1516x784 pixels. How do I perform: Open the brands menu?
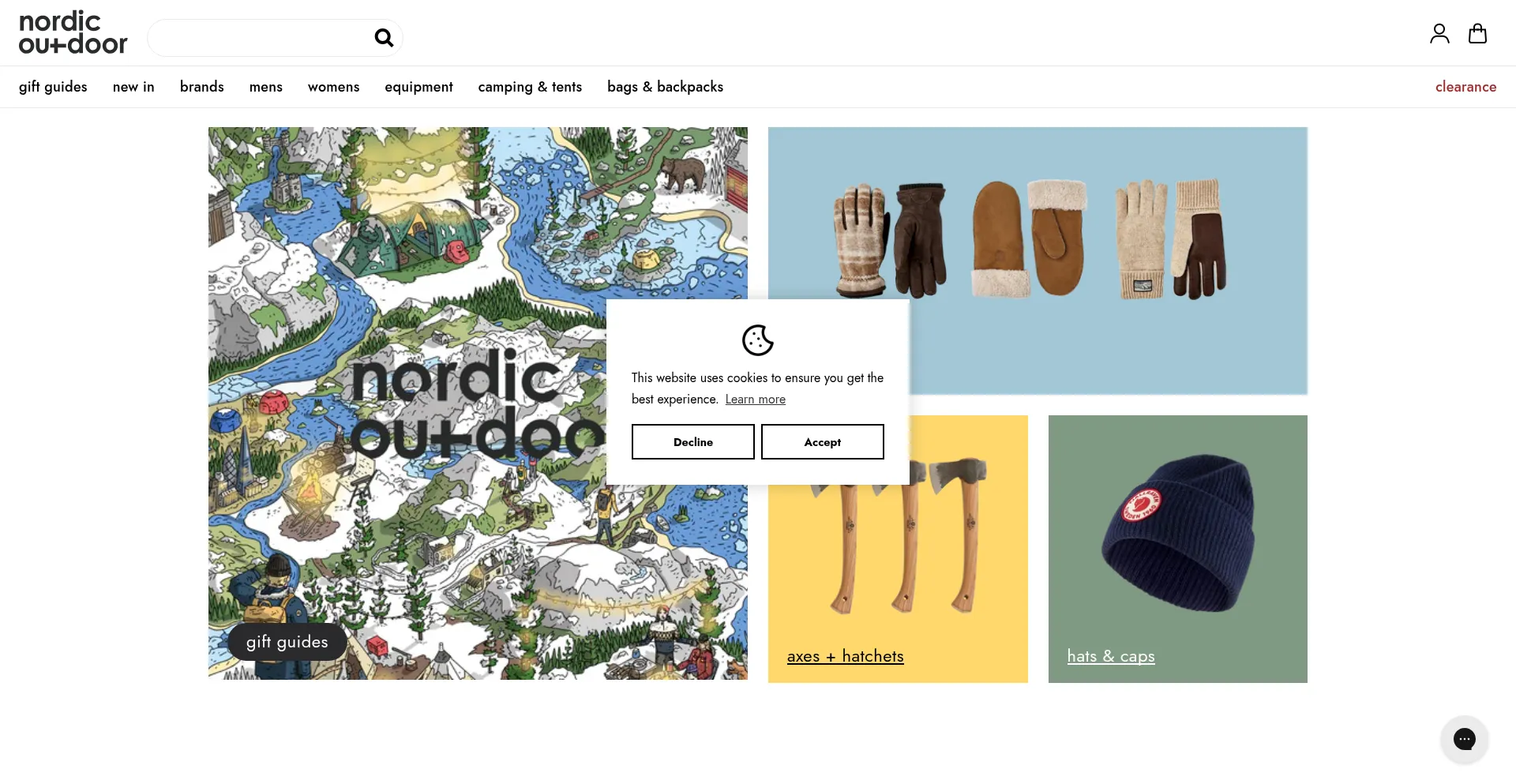pos(201,87)
